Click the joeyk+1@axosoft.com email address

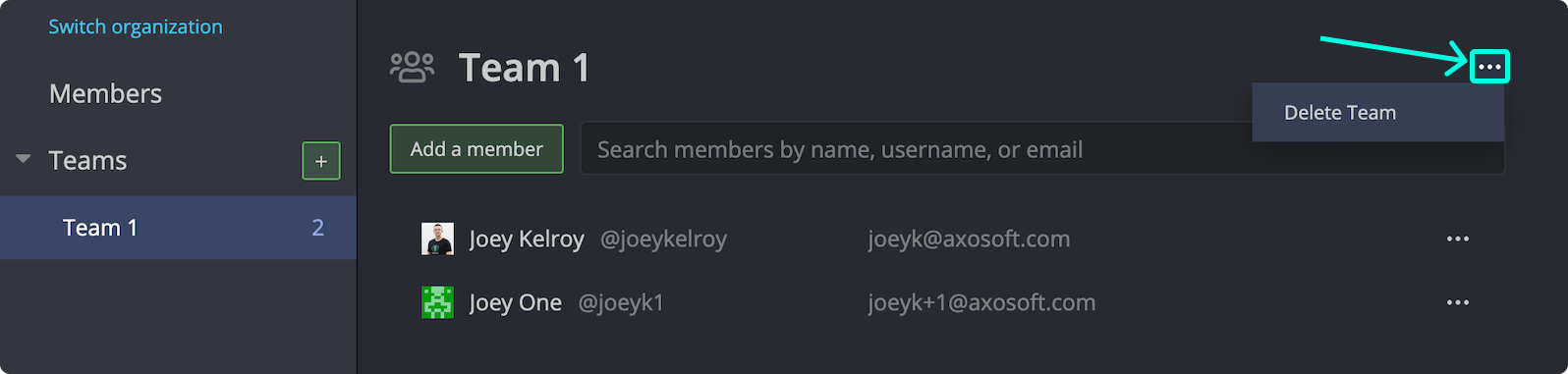point(981,302)
